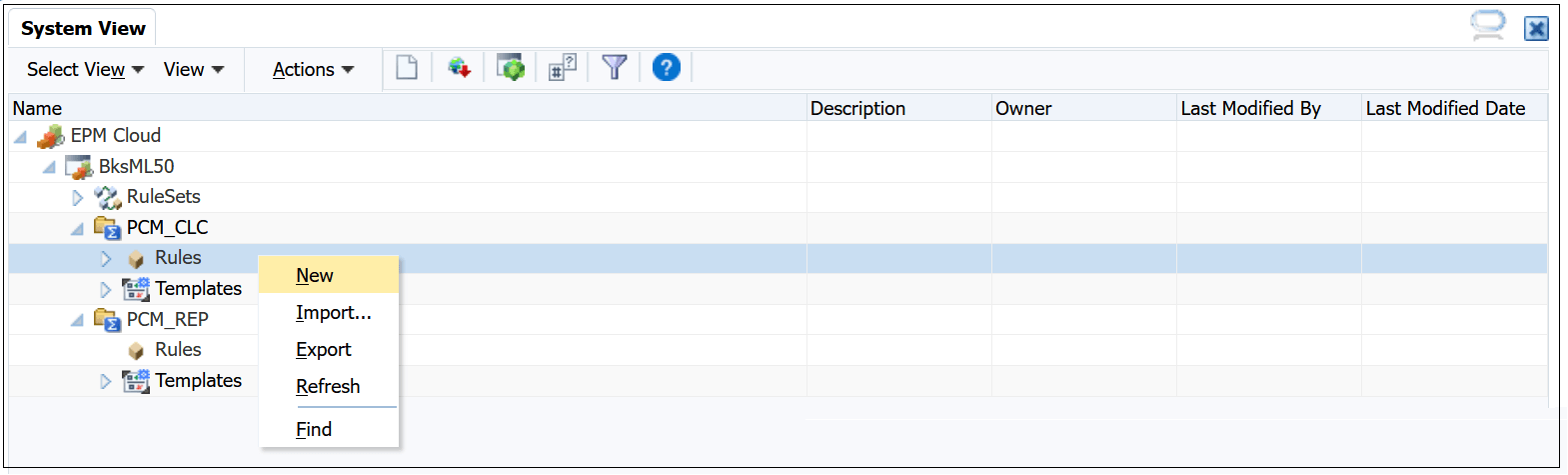Select Templates label under PCM_REP
Image resolution: width=1568 pixels, height=475 pixels.
[x=198, y=380]
